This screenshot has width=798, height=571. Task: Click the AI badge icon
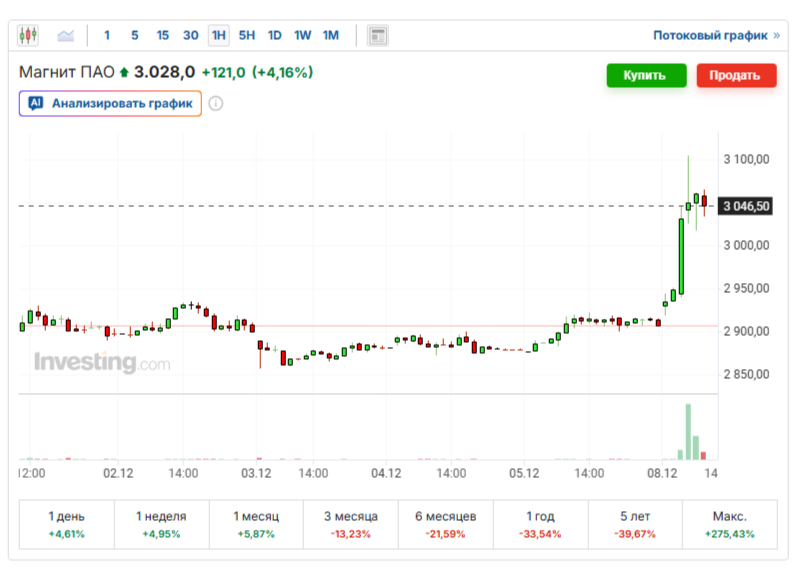pos(35,103)
